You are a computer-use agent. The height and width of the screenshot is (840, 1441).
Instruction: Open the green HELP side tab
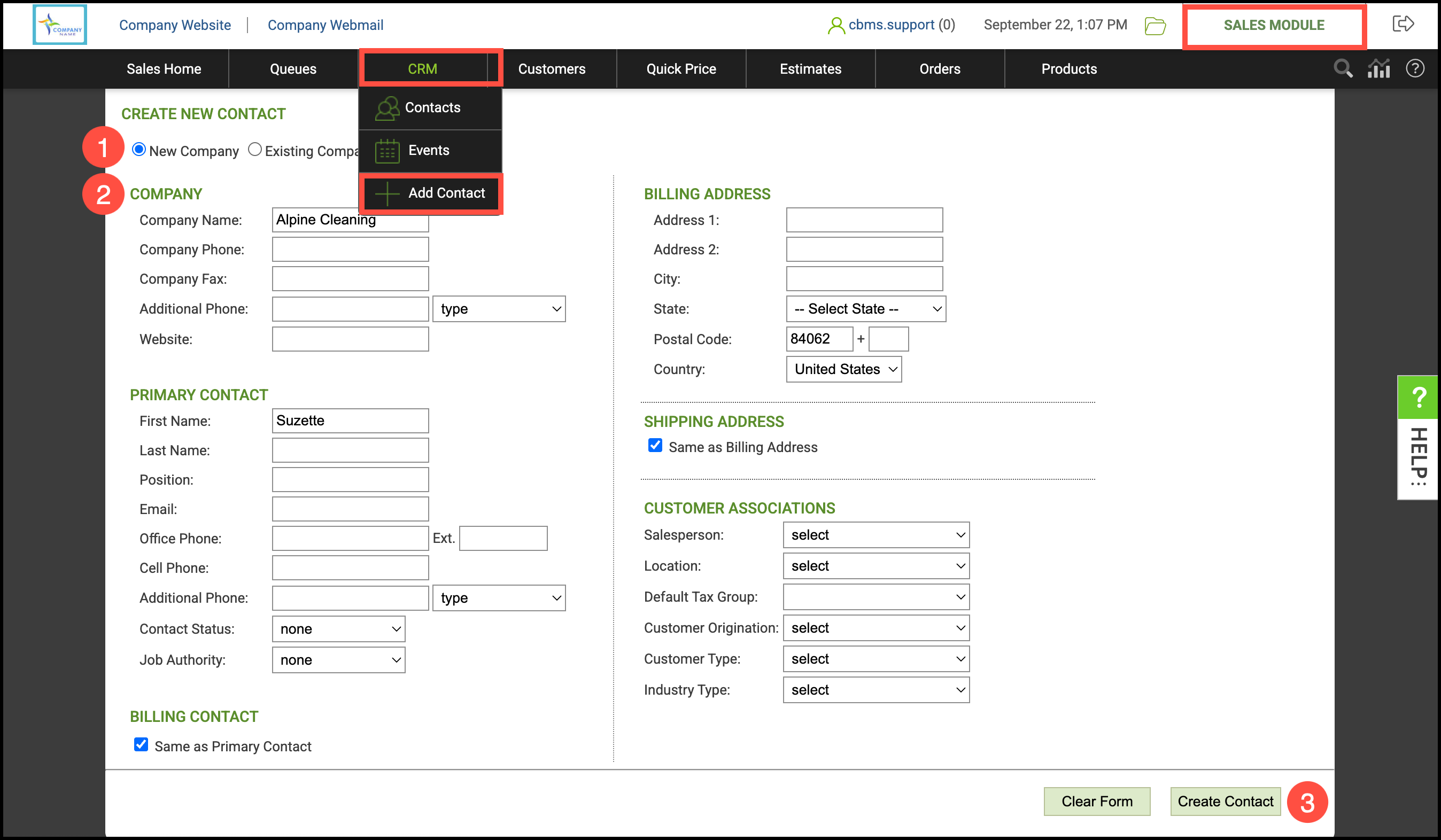(1418, 438)
